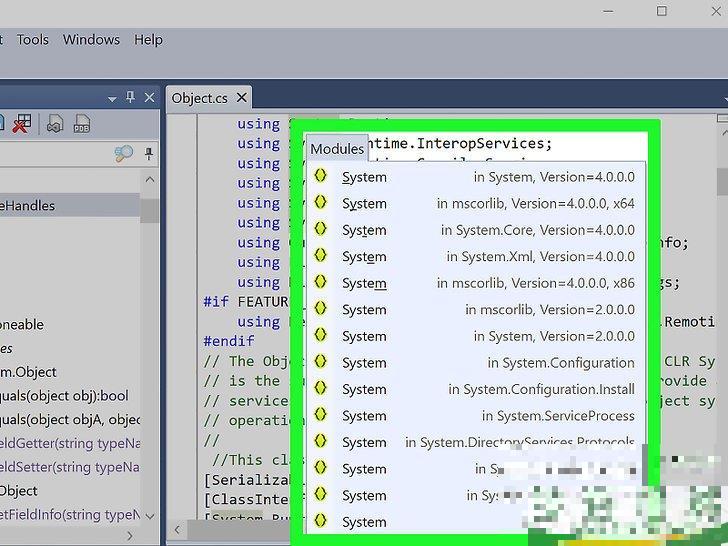Toggle auto-hide pin on the explorer panel

[x=130, y=98]
